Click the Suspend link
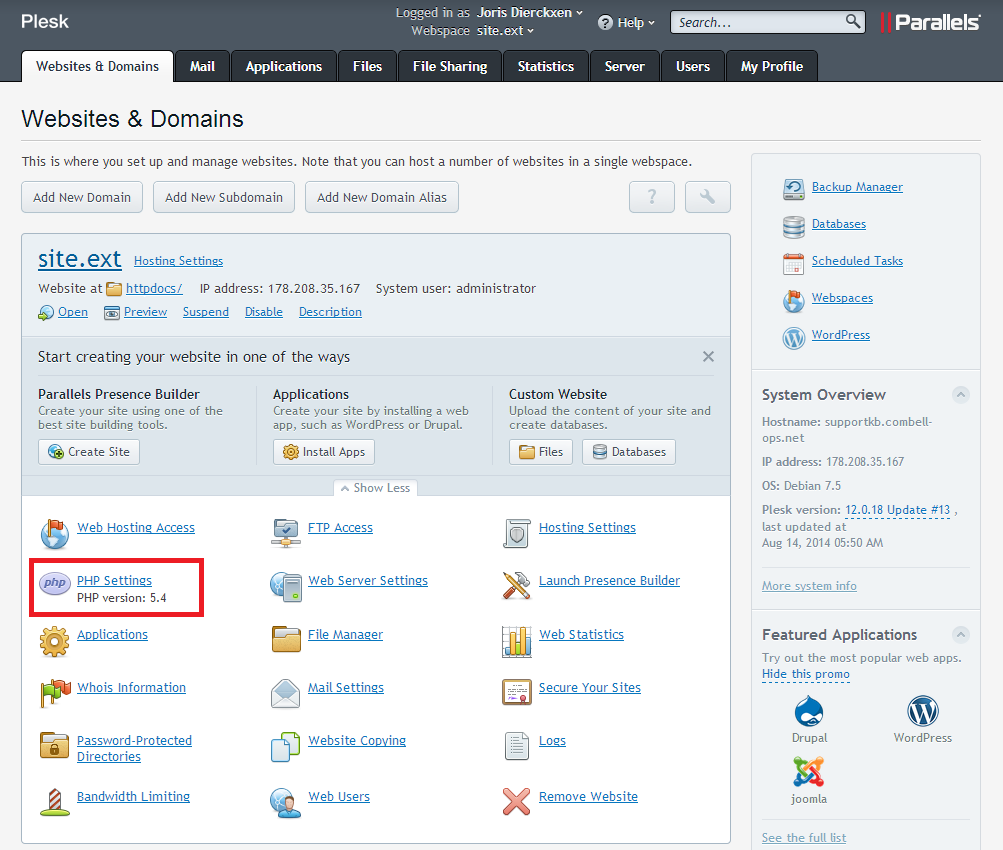The width and height of the screenshot is (1003, 850). point(206,311)
